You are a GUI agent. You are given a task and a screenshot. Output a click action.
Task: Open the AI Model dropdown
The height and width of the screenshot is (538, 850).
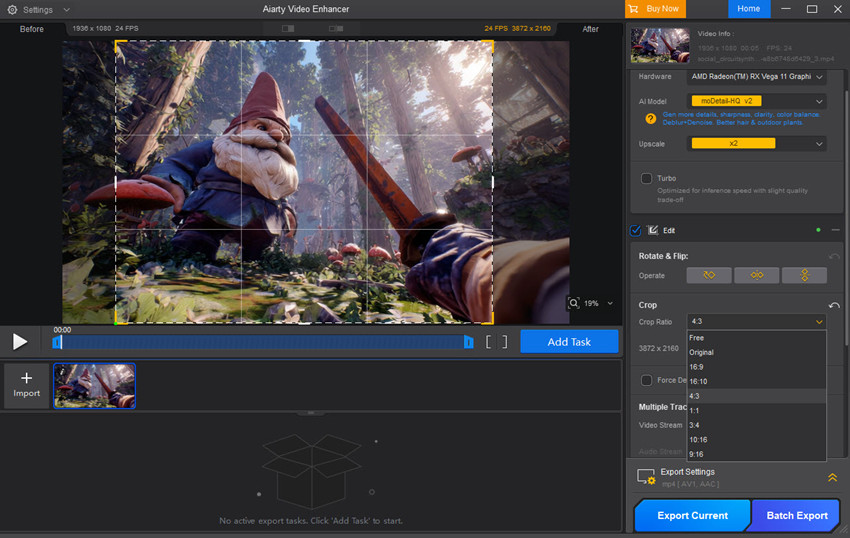(x=757, y=101)
